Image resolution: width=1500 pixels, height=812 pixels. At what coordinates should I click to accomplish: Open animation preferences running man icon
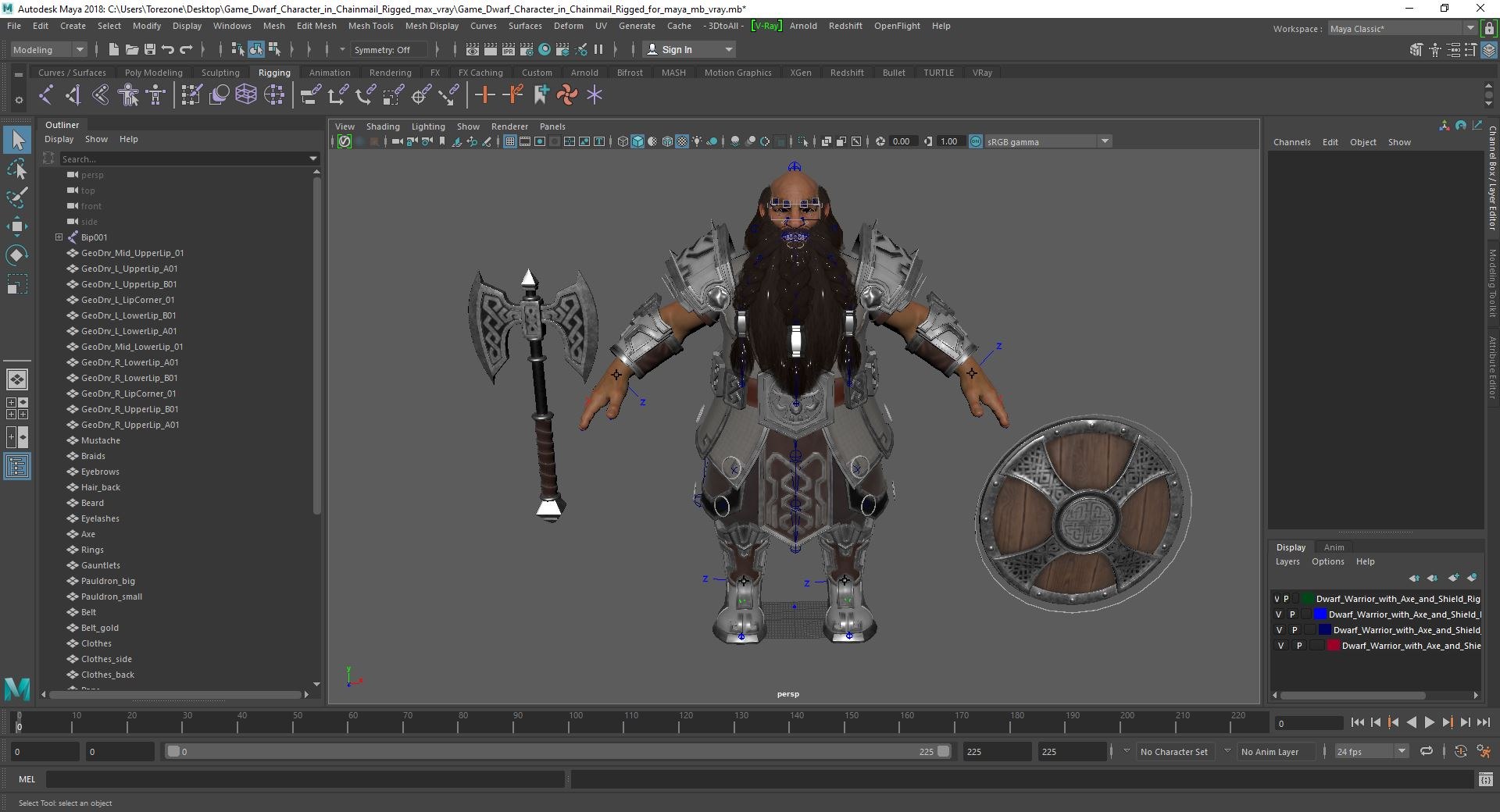[1484, 751]
